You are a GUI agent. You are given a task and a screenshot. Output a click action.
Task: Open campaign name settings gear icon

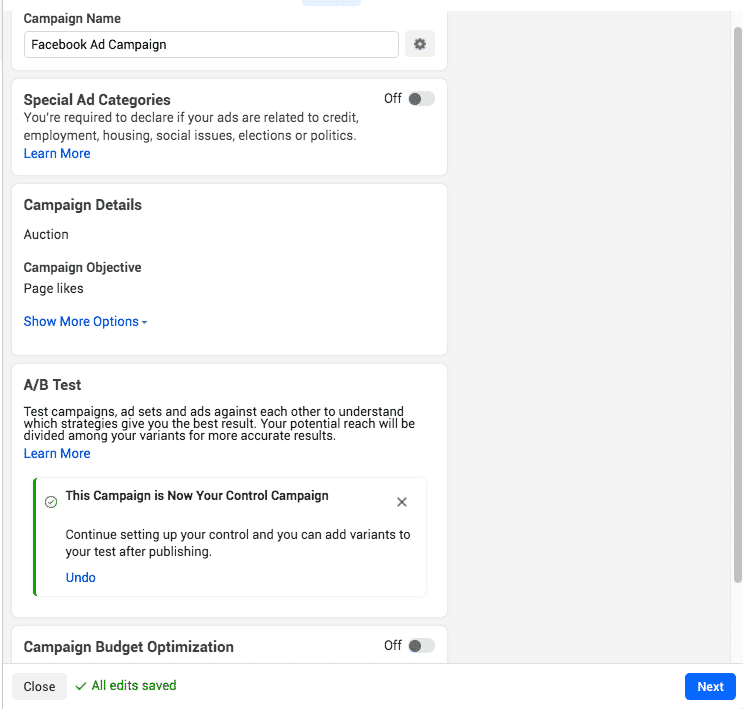click(420, 44)
